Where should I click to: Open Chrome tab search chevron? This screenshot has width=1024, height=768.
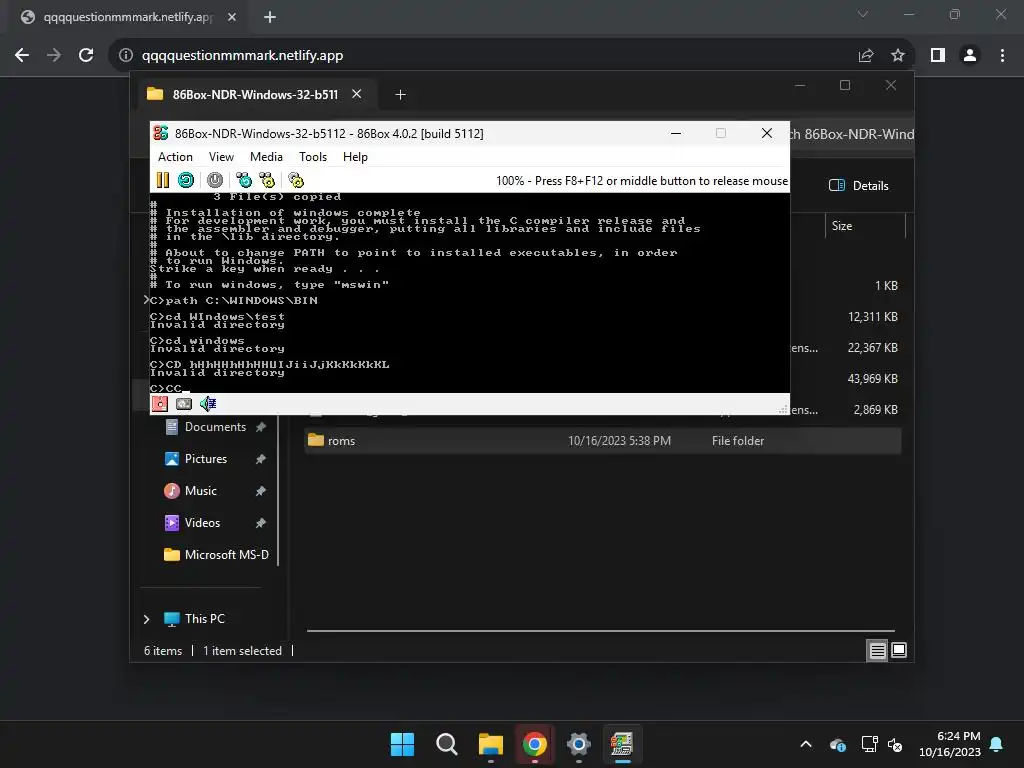coord(863,14)
